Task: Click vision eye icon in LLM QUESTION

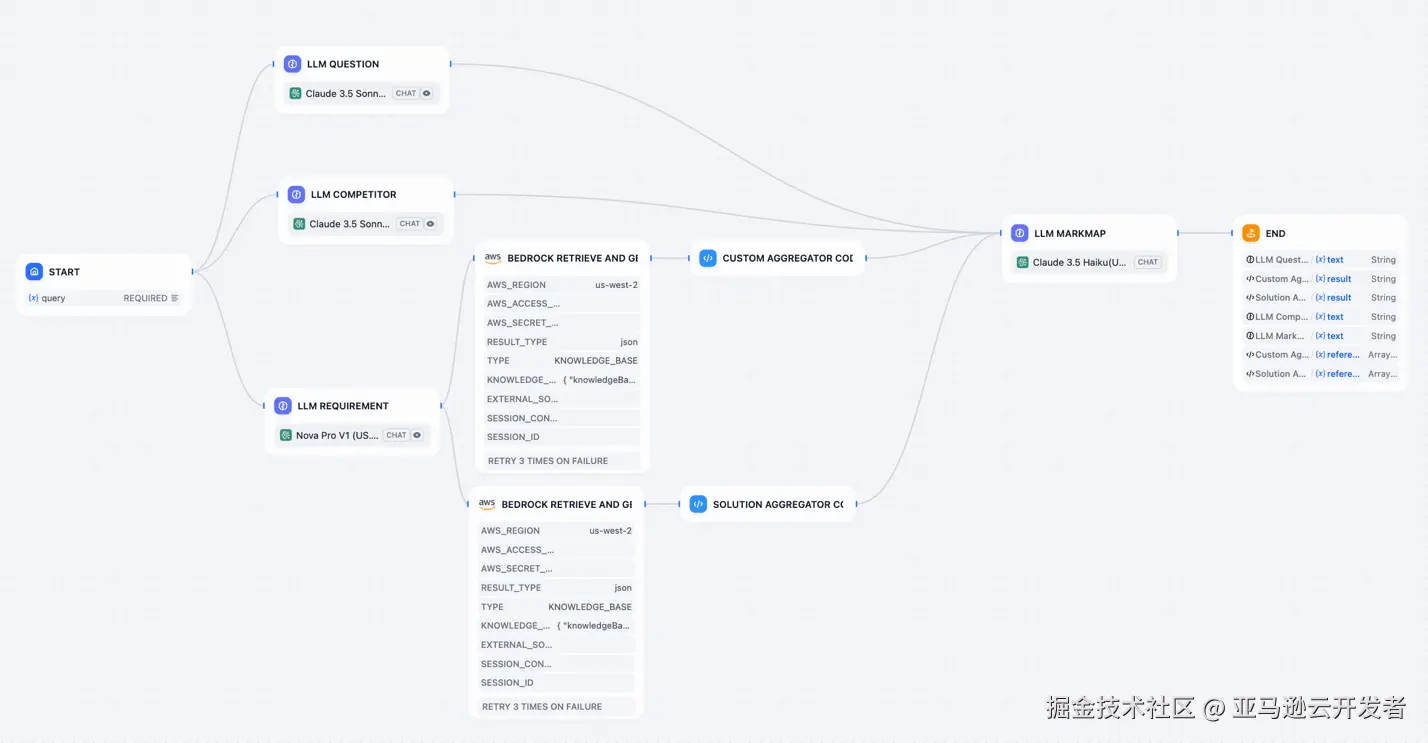Action: tap(427, 93)
